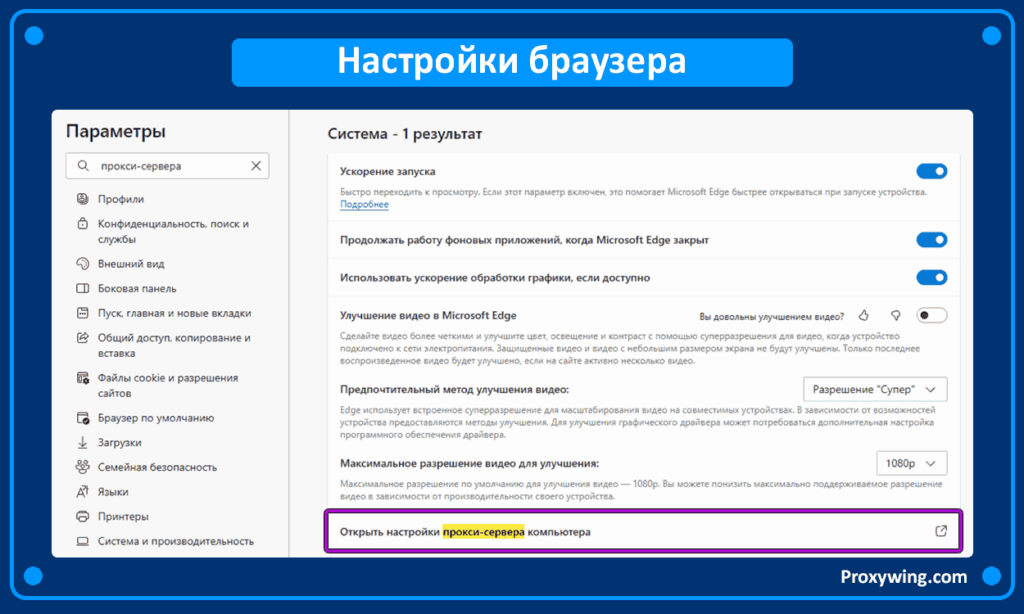Viewport: 1024px width, 614px height.
Task: Click the Принтеры printer icon
Action: pos(82,516)
